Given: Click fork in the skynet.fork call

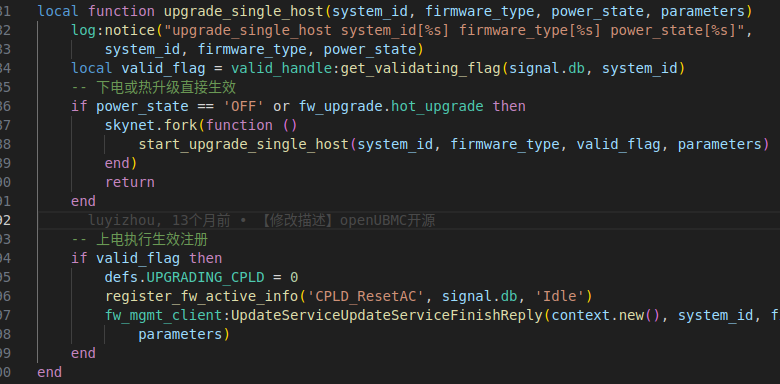Looking at the screenshot, I should (x=180, y=125).
